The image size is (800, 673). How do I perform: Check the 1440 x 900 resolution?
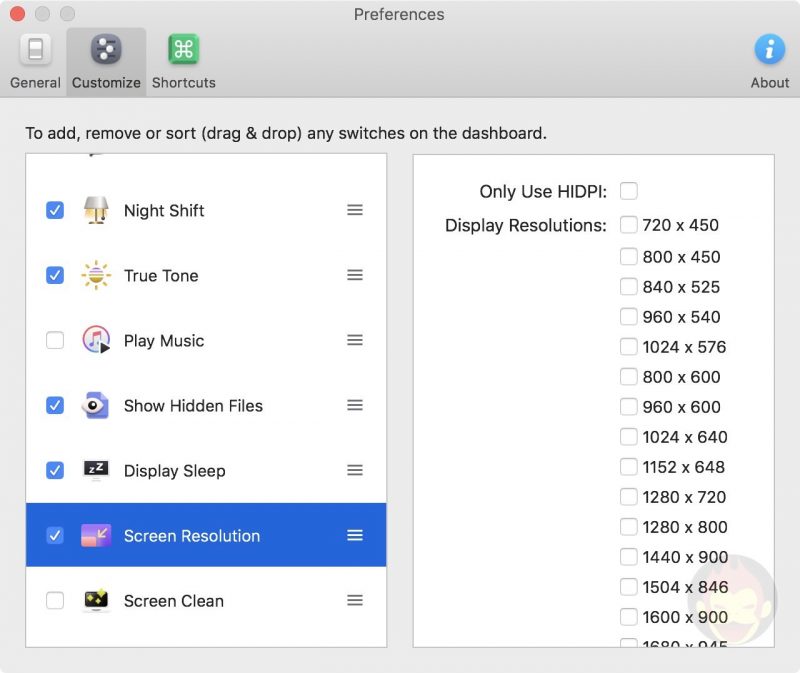[629, 557]
